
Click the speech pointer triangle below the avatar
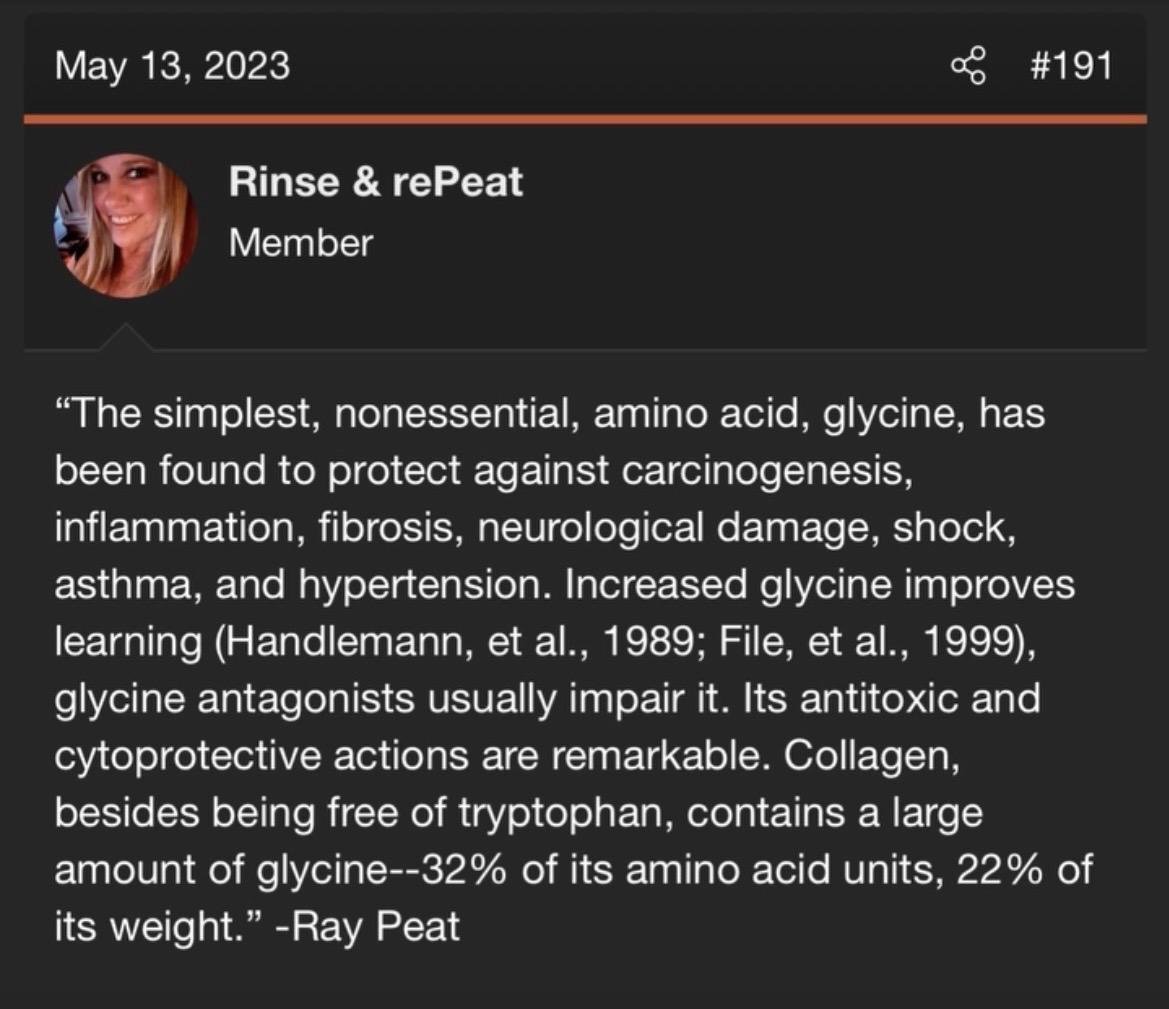126,338
